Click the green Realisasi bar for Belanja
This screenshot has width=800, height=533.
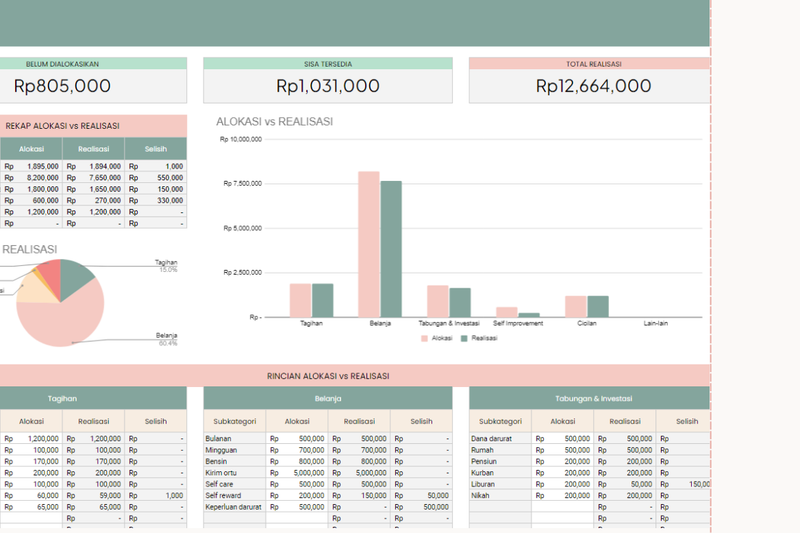391,249
